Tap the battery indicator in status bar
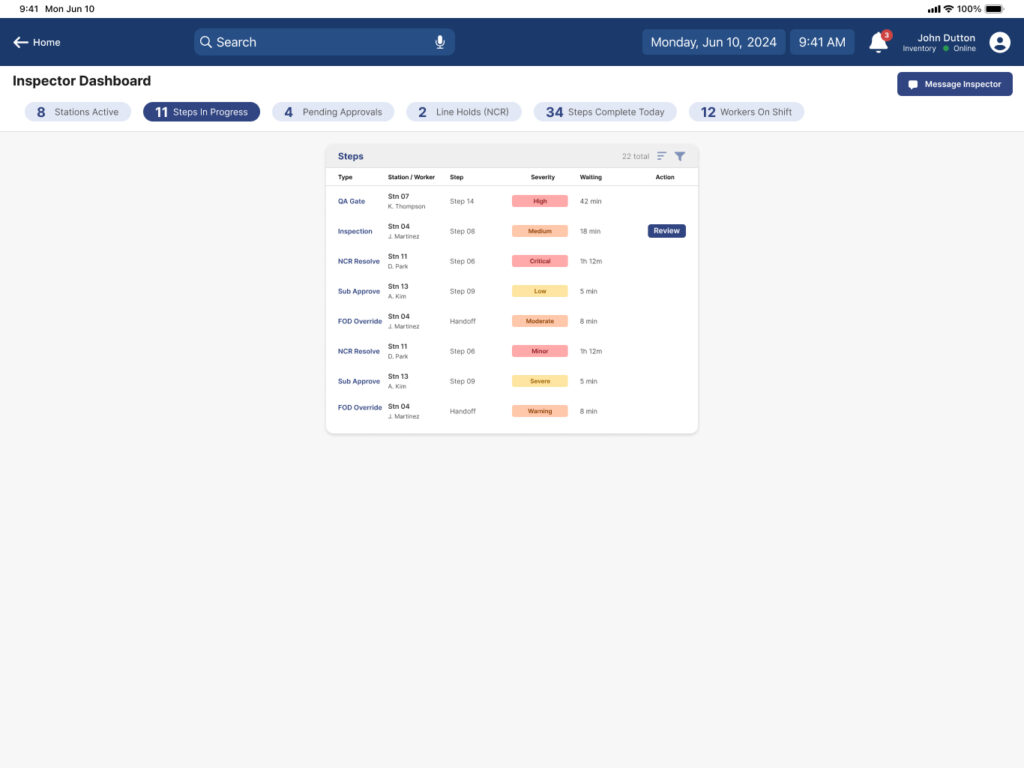This screenshot has height=768, width=1024. [x=994, y=8]
